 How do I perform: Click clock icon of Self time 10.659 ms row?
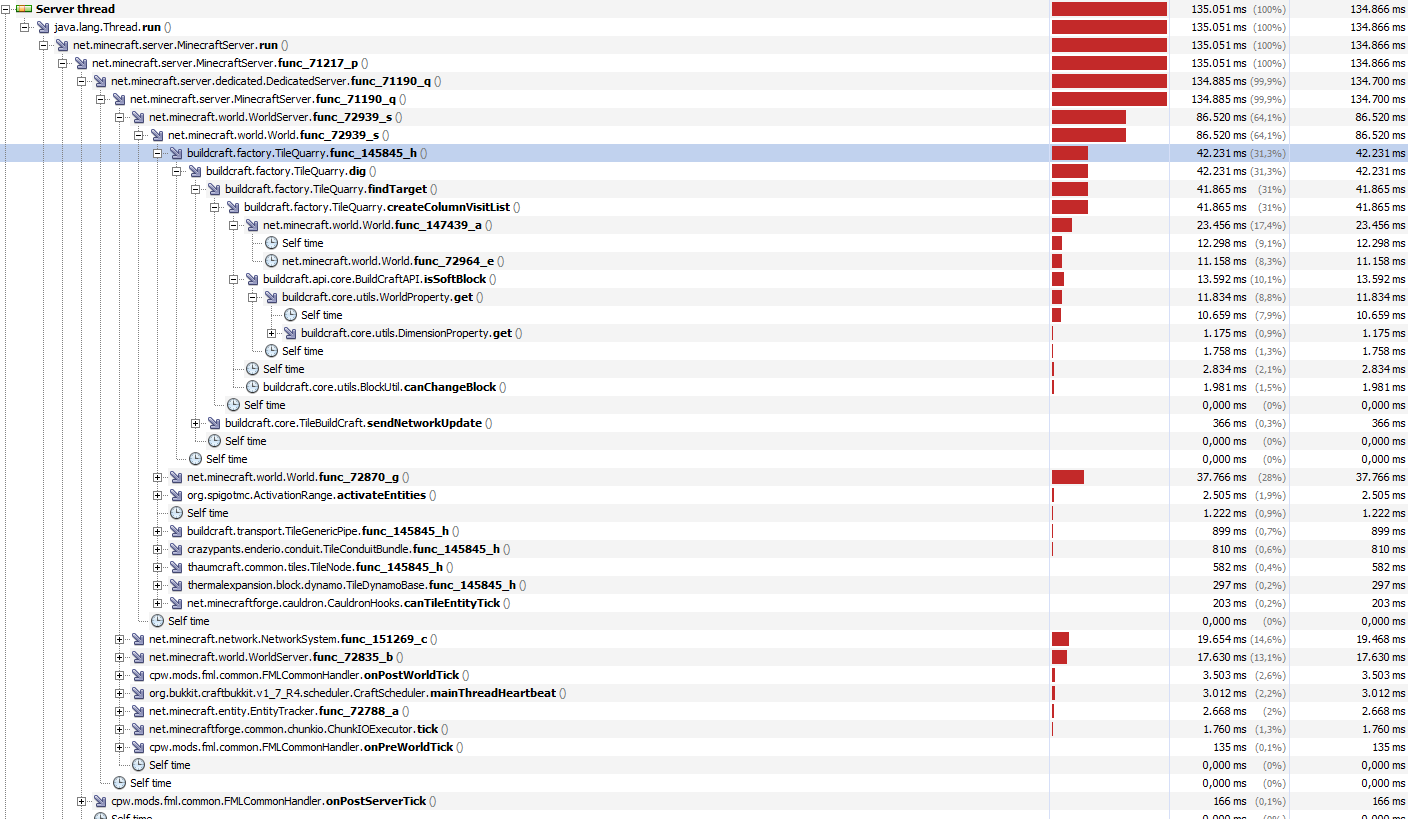click(x=290, y=315)
